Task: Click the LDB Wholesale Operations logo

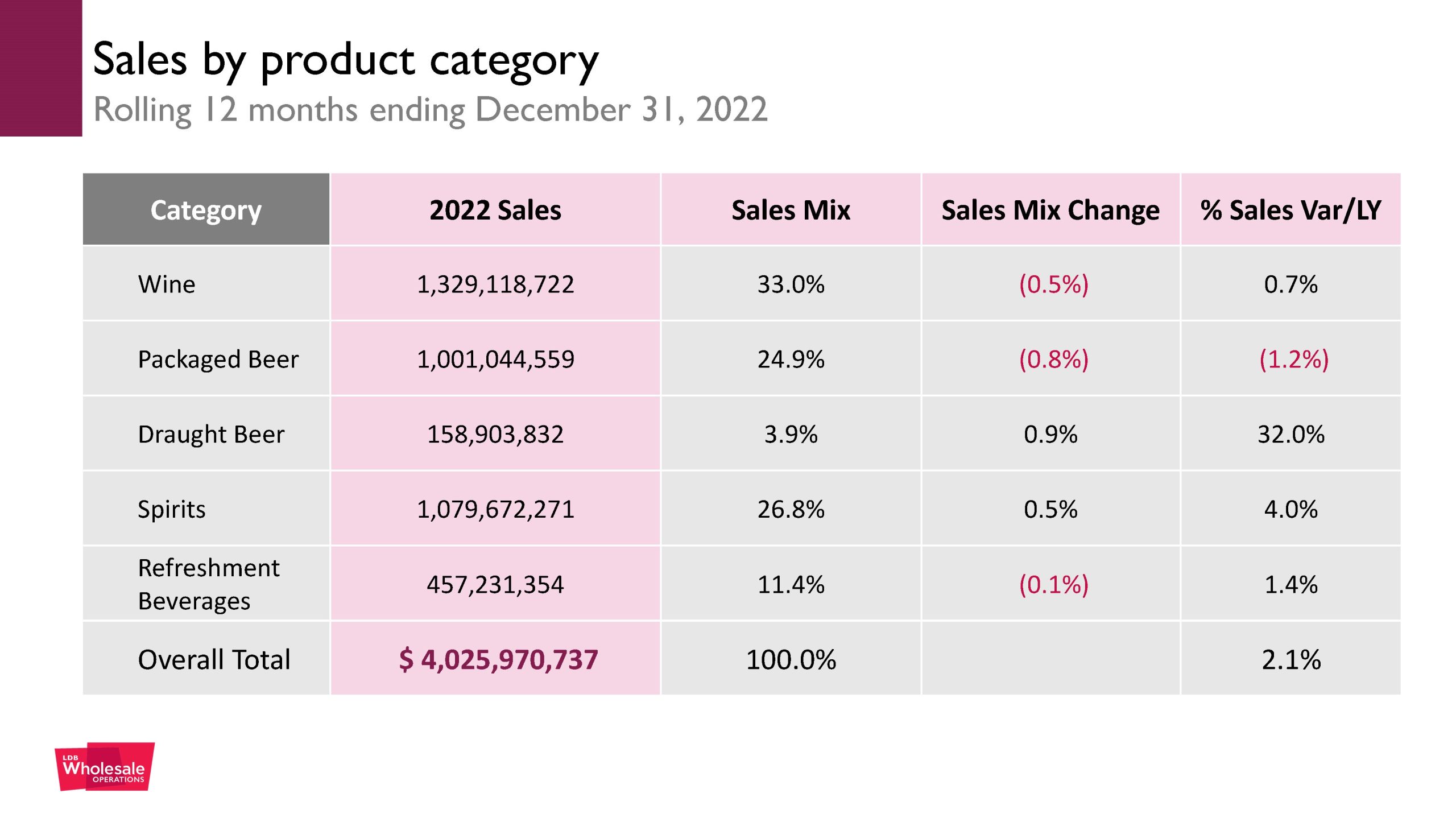Action: pos(105,767)
